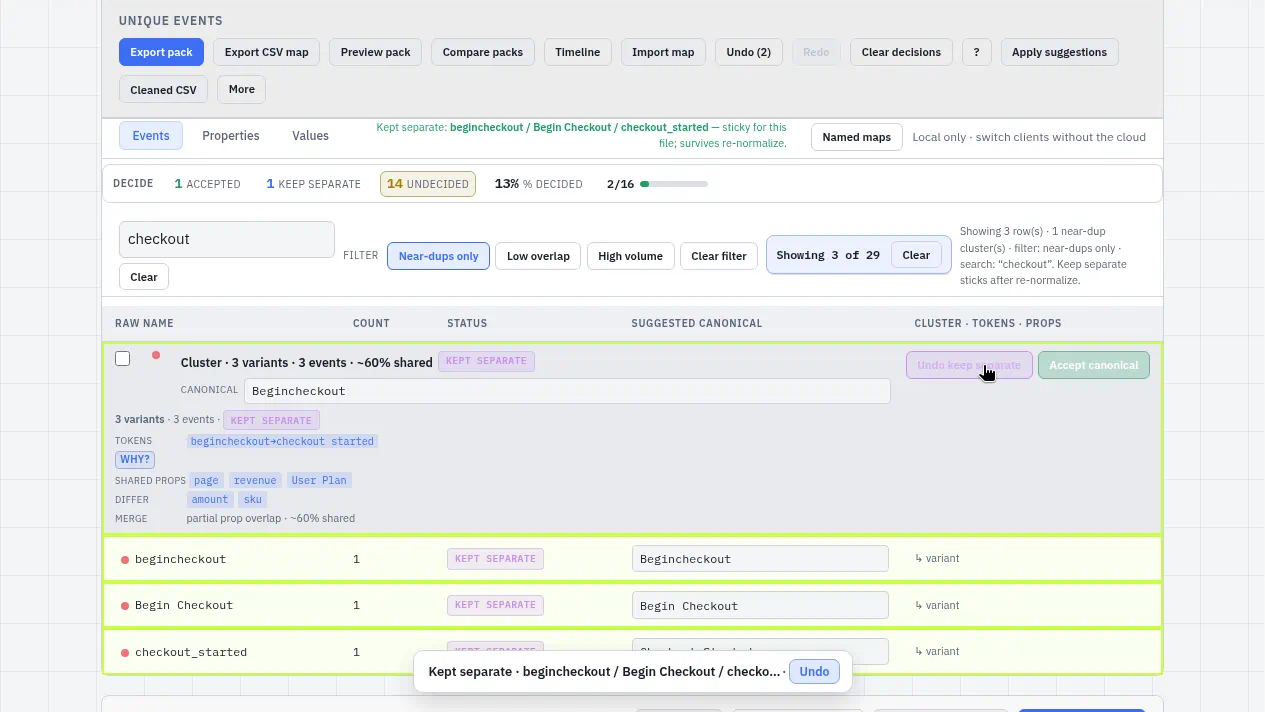Toggle Near-dups only filter
This screenshot has width=1265, height=712.
click(438, 256)
